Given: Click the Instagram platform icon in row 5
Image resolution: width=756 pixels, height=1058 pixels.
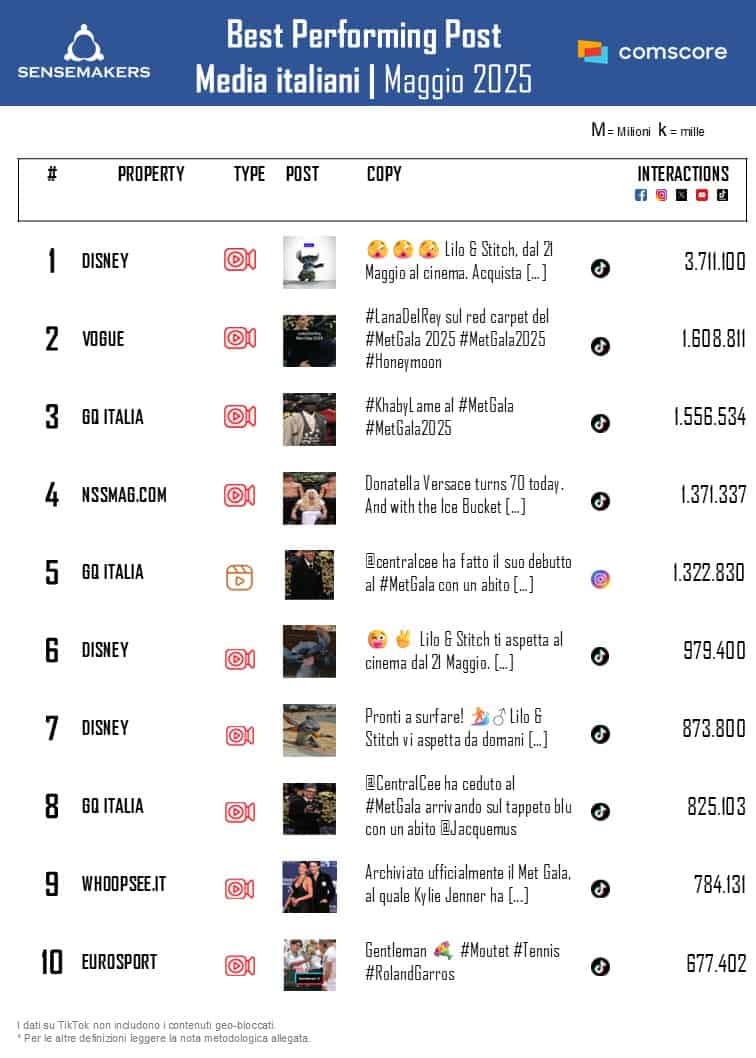Looking at the screenshot, I should (x=600, y=579).
